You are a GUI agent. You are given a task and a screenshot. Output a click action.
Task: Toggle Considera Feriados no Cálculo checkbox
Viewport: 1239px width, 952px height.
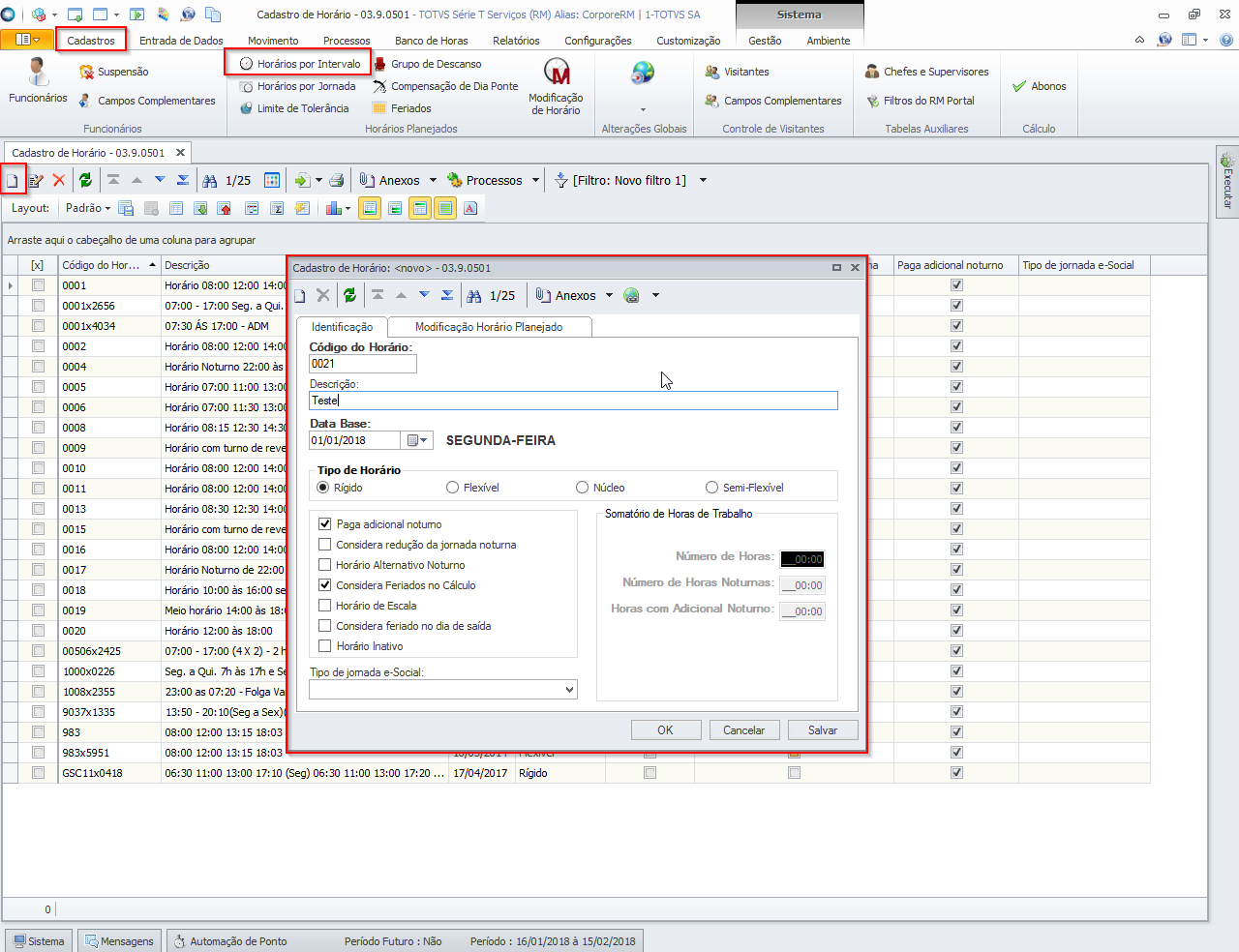point(325,585)
